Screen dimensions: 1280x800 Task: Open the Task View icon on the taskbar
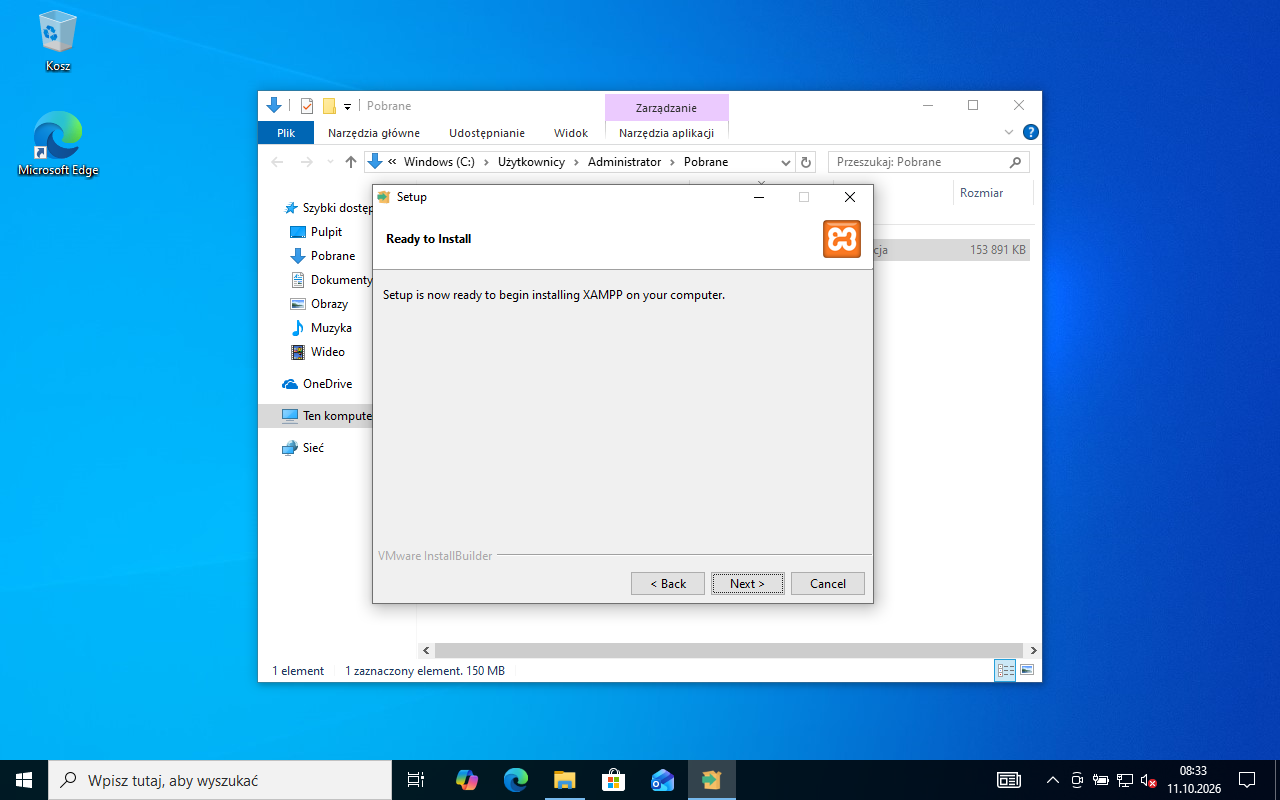416,780
